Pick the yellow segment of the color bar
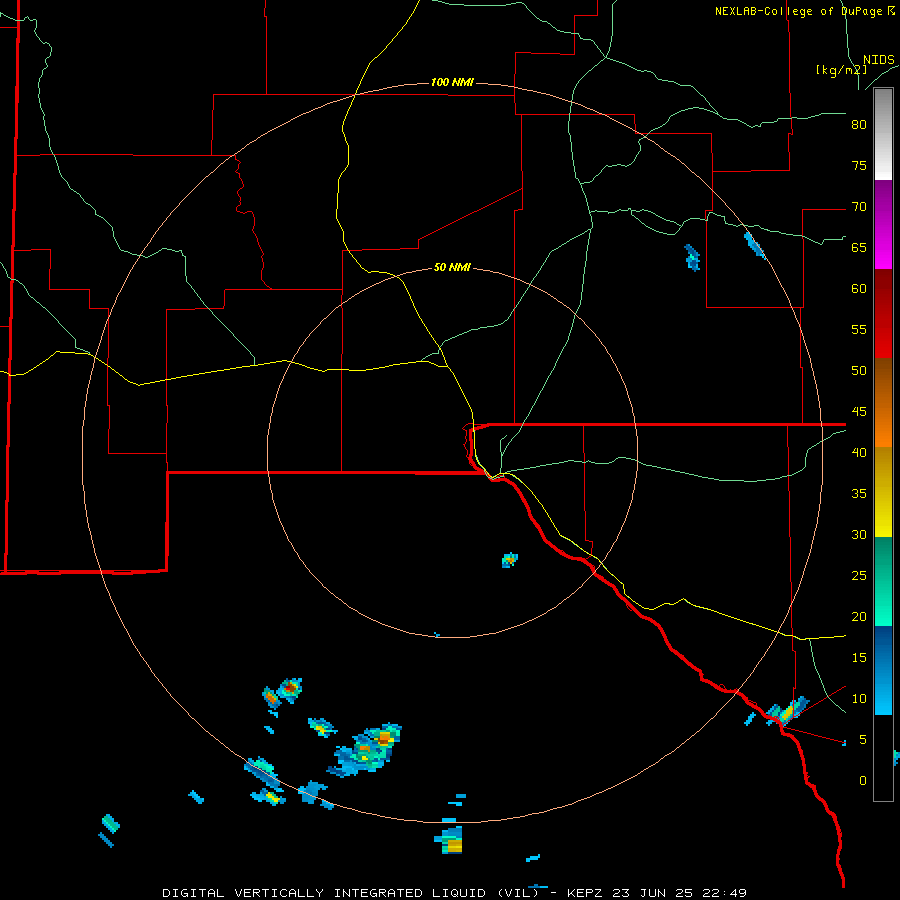This screenshot has width=900, height=900. (x=883, y=492)
